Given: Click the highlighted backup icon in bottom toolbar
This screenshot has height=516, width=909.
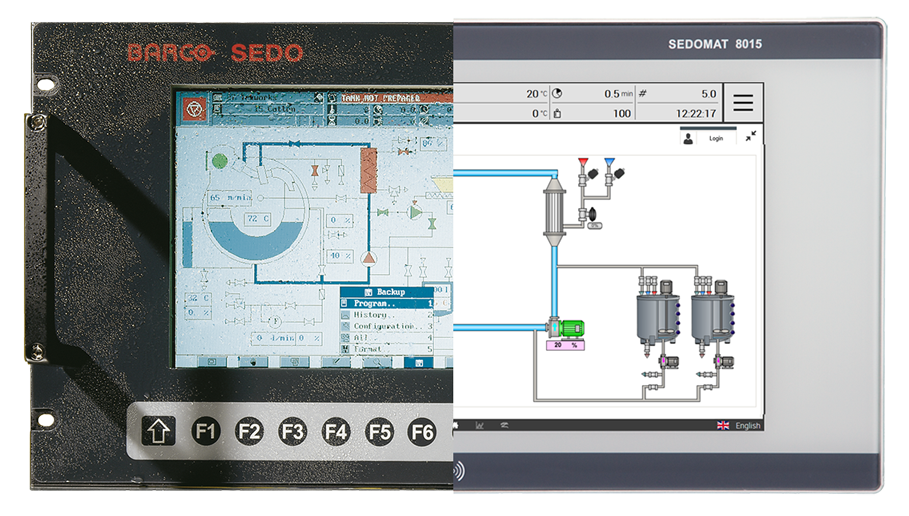Looking at the screenshot, I should (x=419, y=362).
